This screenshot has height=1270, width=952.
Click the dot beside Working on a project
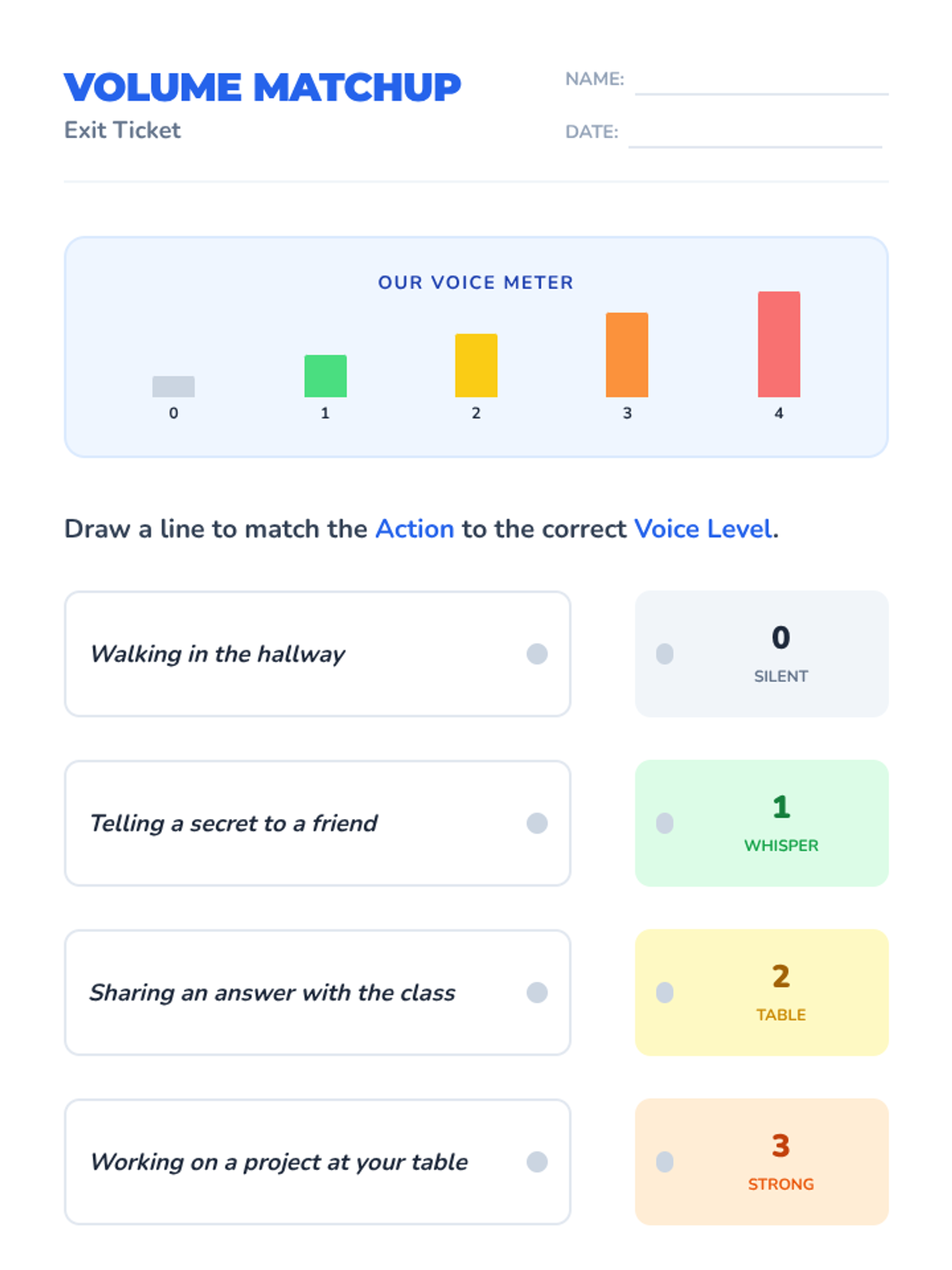tap(537, 1162)
